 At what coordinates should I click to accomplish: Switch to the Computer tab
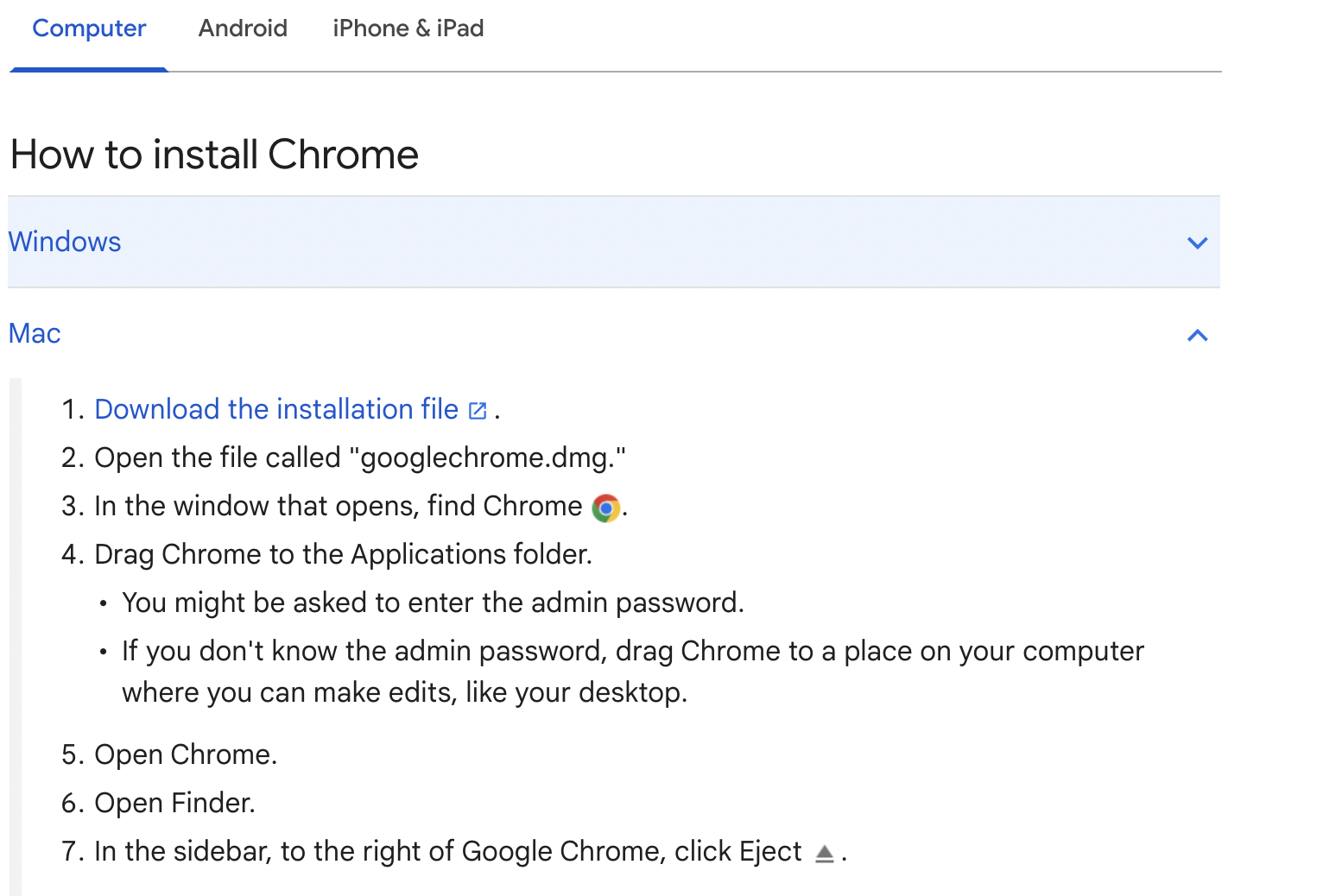pyautogui.click(x=89, y=28)
